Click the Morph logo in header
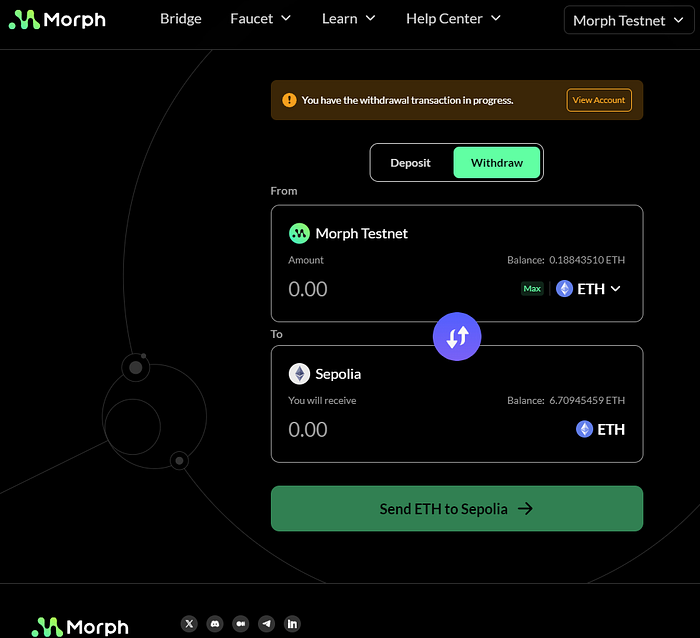Viewport: 700px width, 638px height. [x=57, y=20]
